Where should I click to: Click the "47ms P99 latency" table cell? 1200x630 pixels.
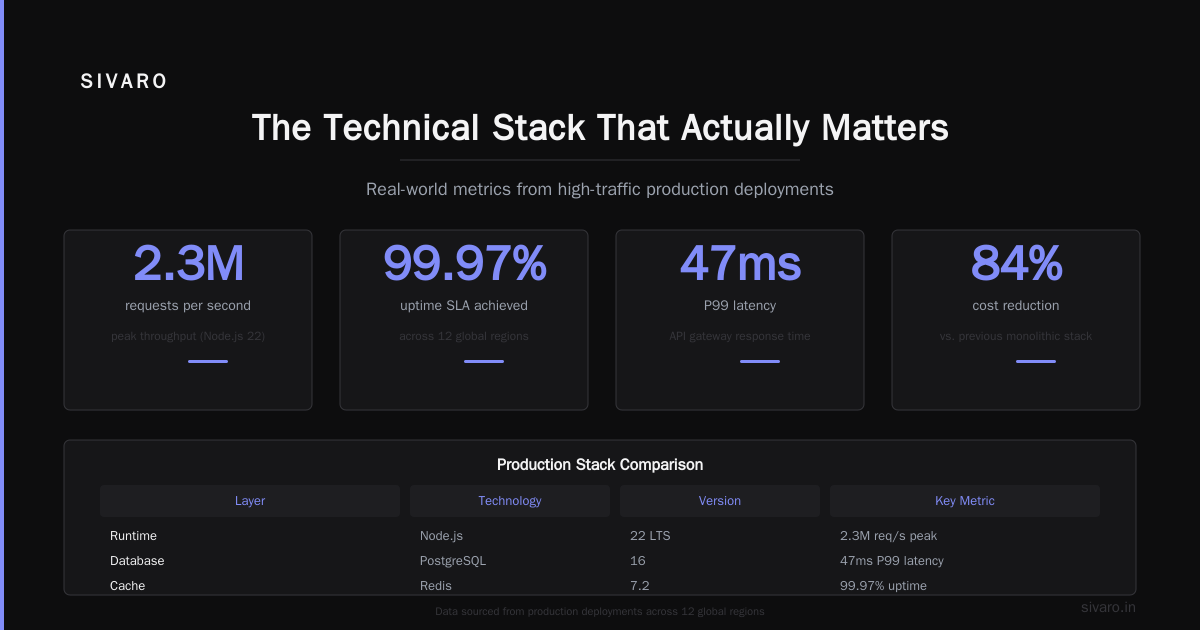892,561
